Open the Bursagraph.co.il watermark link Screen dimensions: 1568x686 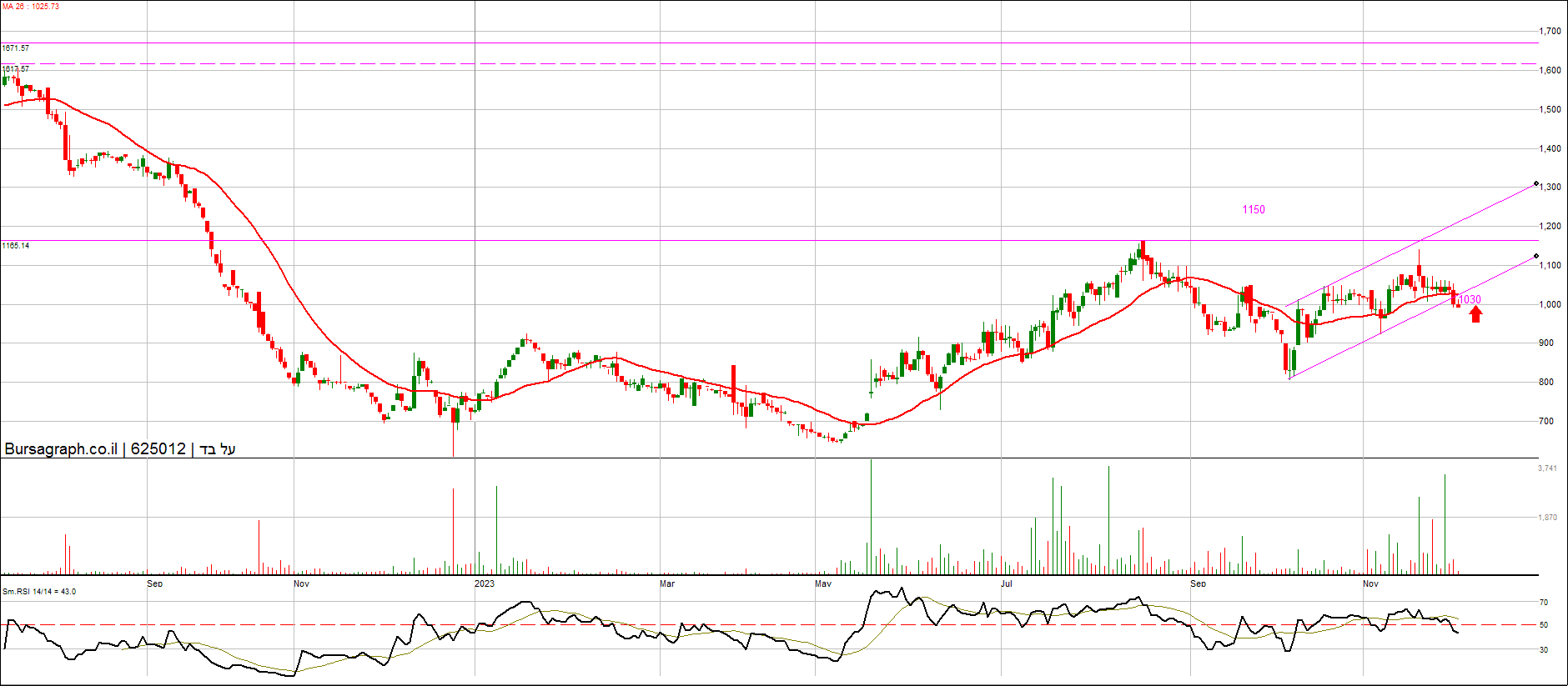coord(61,449)
